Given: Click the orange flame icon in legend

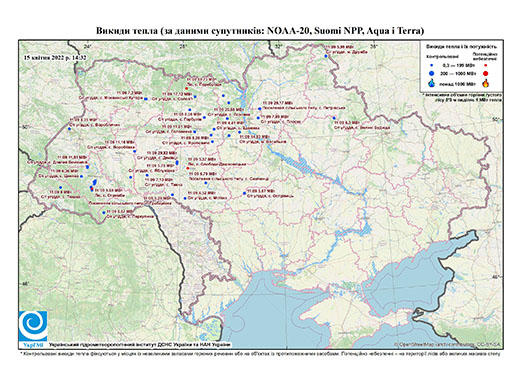Looking at the screenshot, I should point(485,83).
